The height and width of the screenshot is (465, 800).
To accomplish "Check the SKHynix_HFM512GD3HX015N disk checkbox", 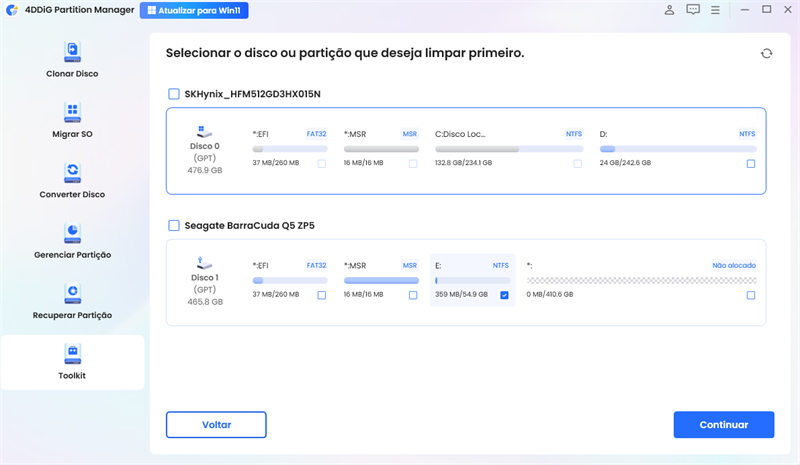I will tap(174, 94).
